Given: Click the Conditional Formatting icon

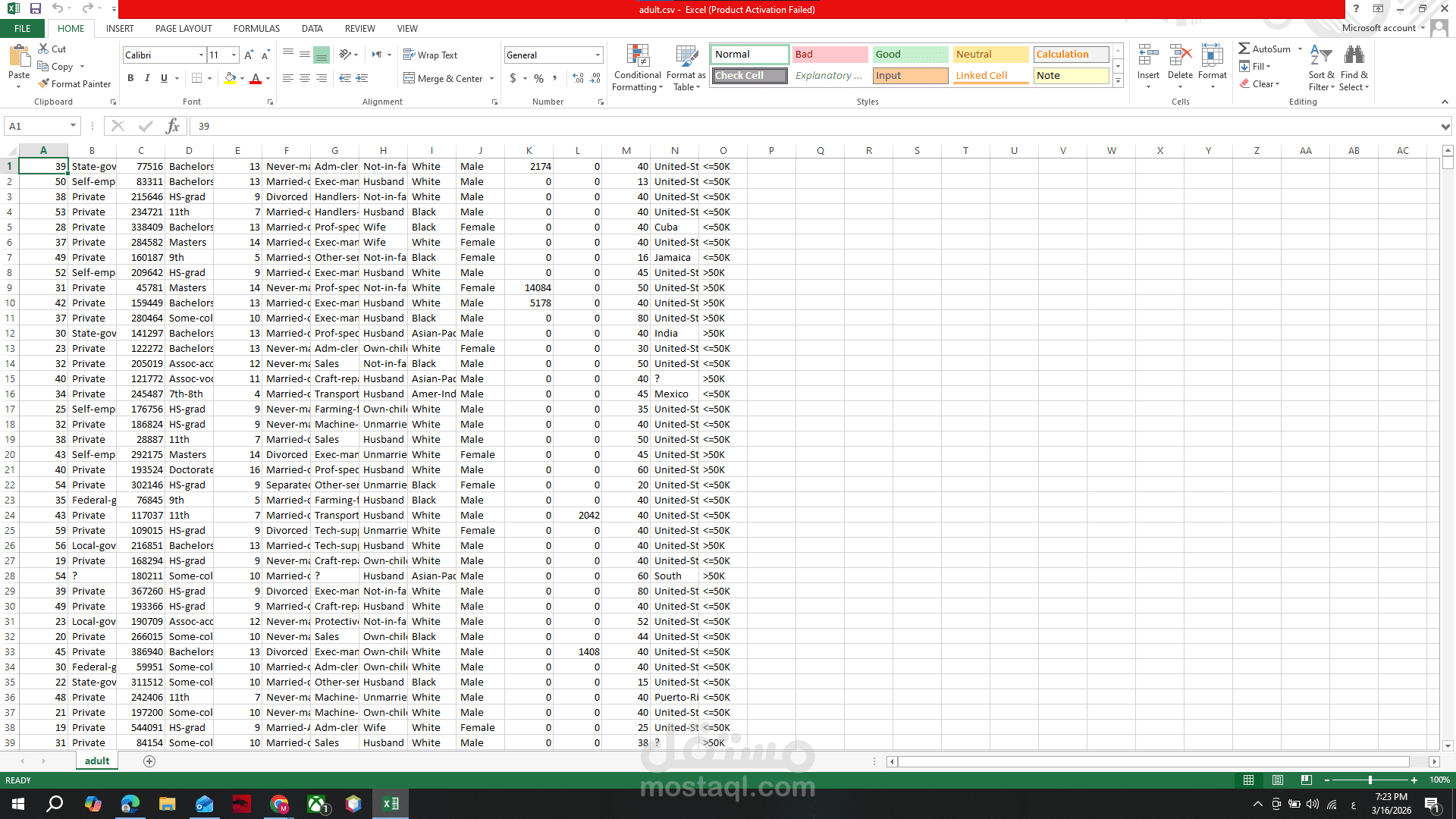Looking at the screenshot, I should click(x=637, y=57).
